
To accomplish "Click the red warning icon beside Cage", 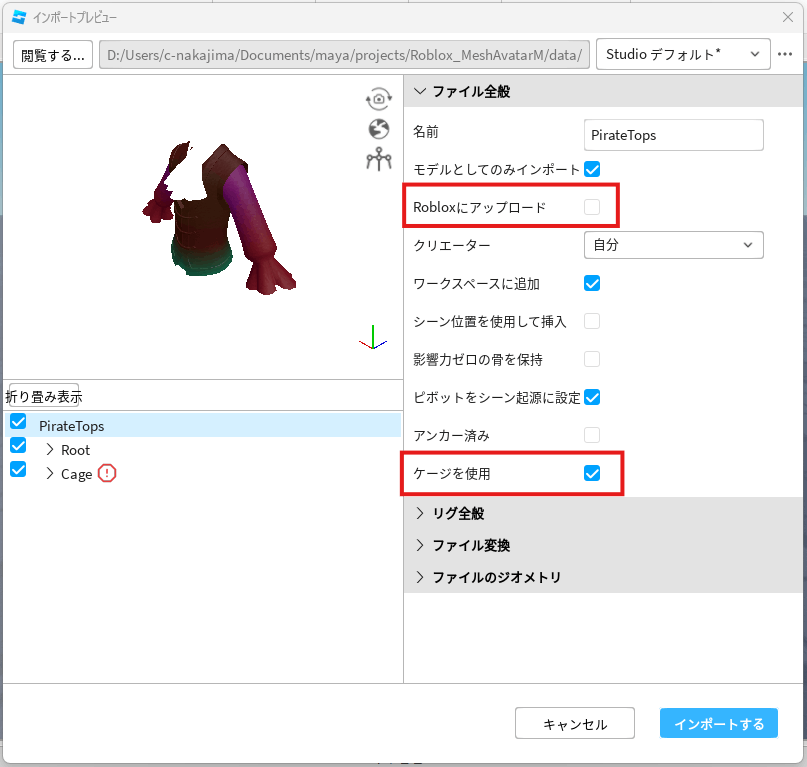I will [x=107, y=473].
